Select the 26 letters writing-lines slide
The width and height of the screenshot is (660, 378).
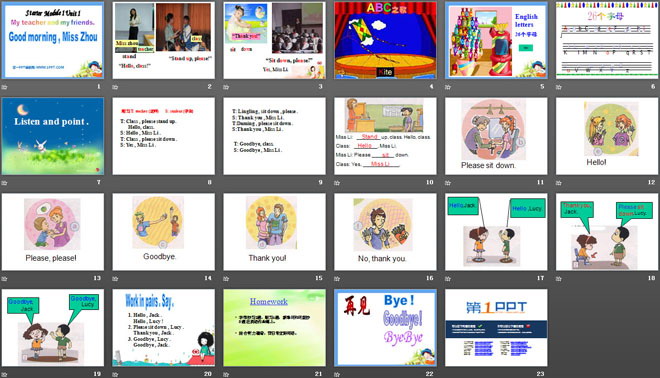coord(607,40)
